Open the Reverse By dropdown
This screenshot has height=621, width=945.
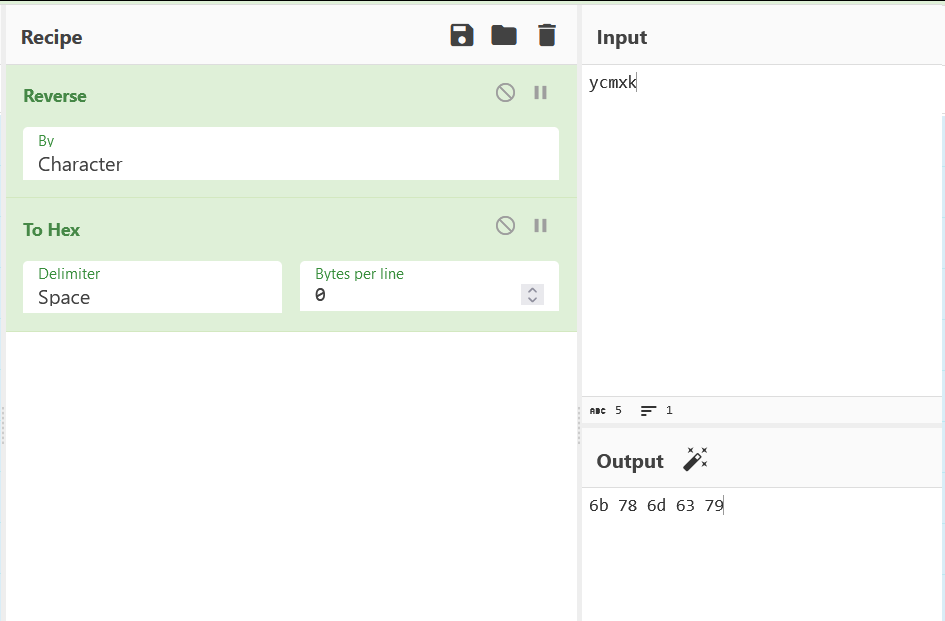click(x=291, y=154)
